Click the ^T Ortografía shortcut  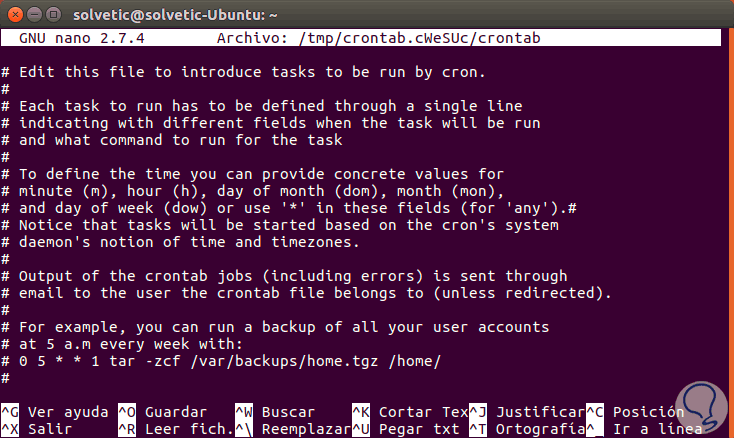pyautogui.click(x=526, y=428)
